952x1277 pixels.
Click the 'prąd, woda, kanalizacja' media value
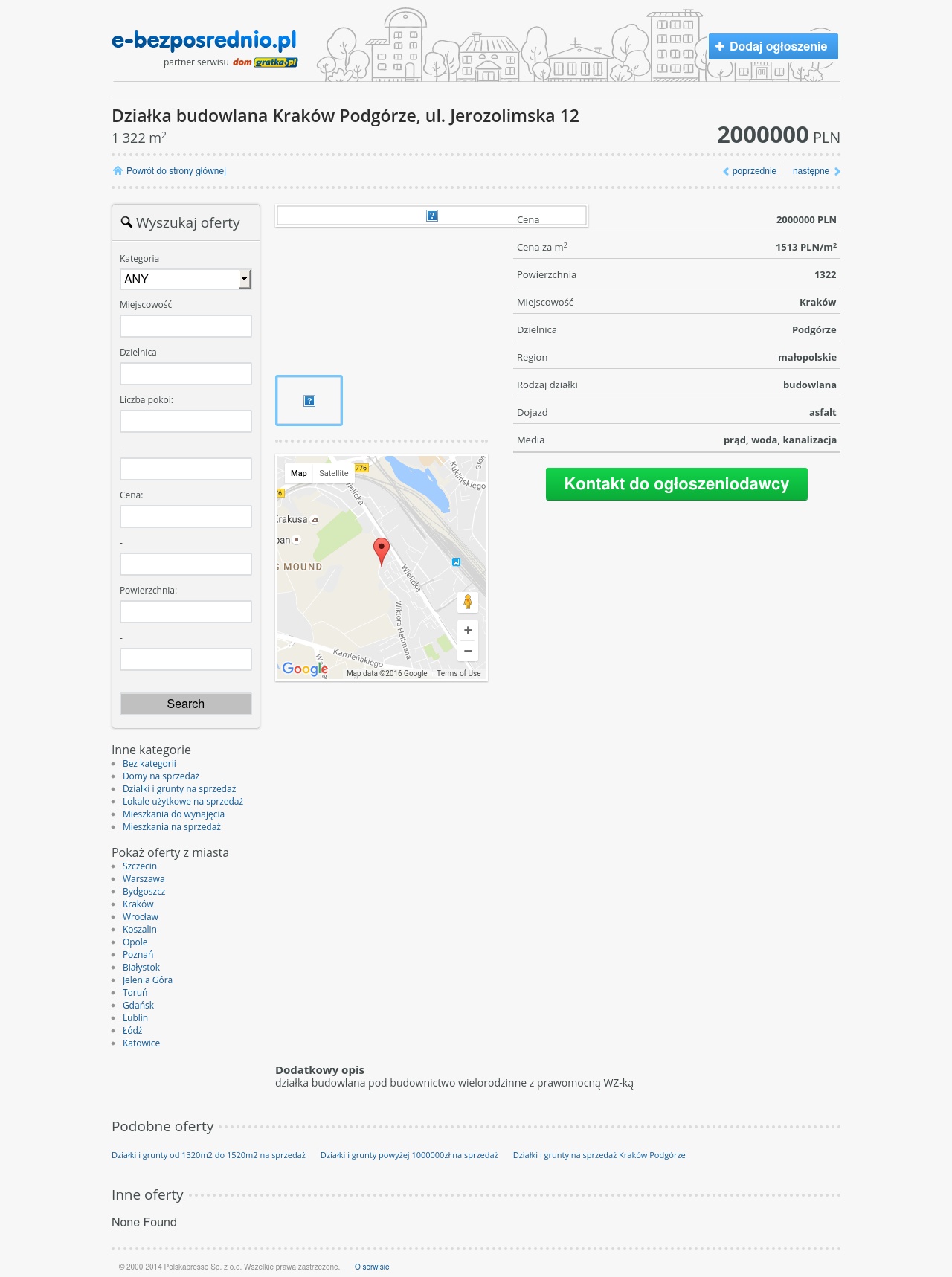[780, 440]
